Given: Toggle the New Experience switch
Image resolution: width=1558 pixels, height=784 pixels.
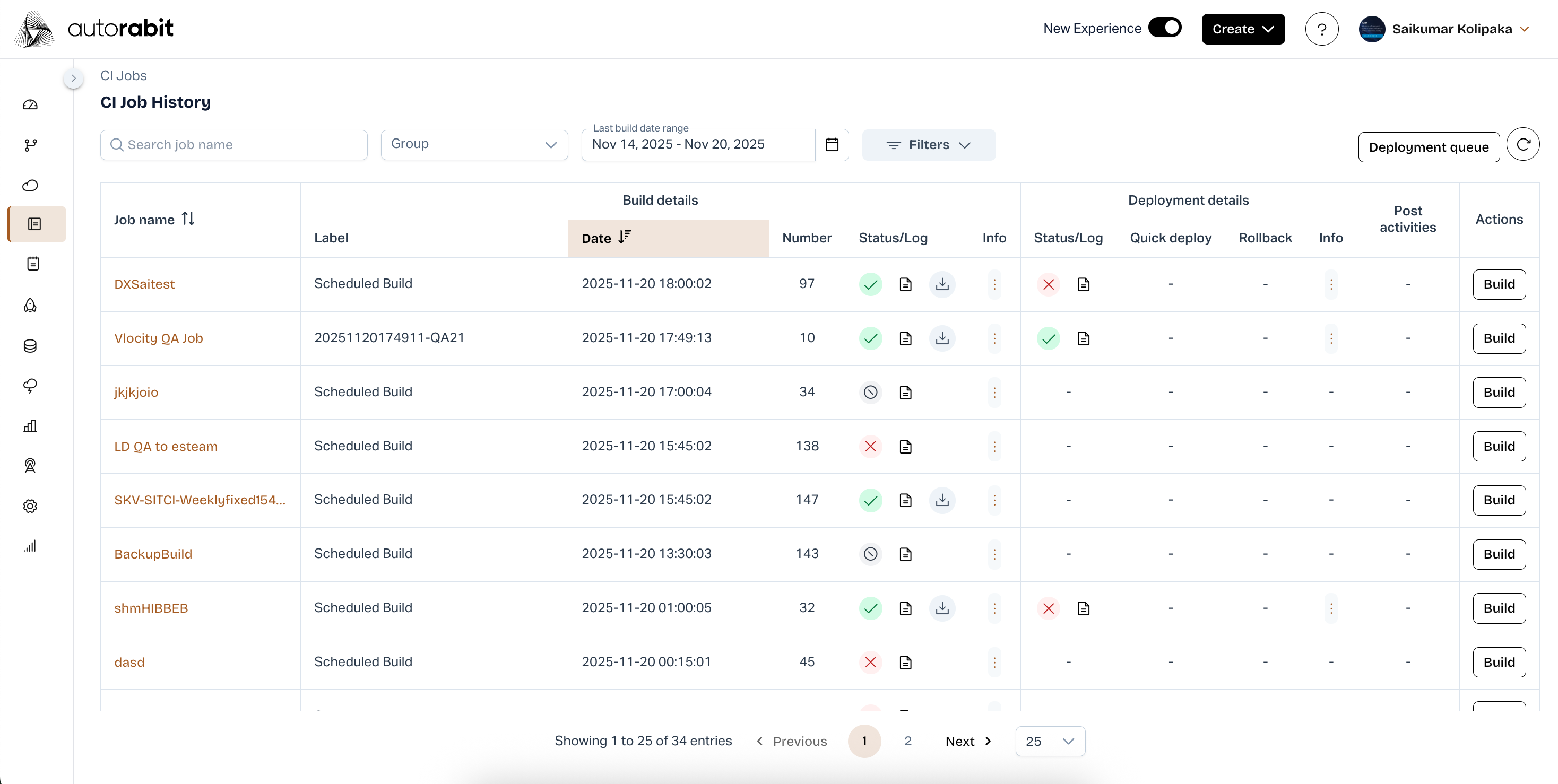Looking at the screenshot, I should (1164, 28).
